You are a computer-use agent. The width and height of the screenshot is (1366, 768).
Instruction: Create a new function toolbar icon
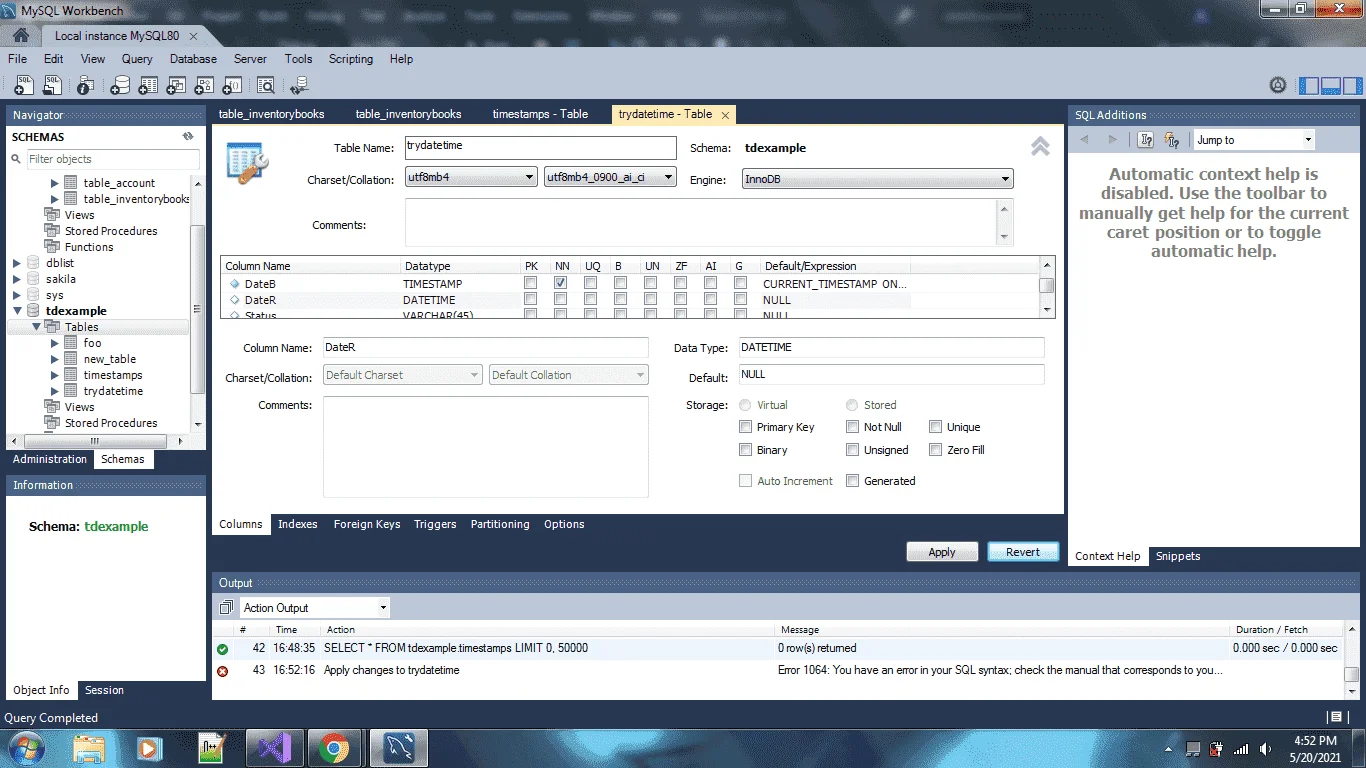(232, 86)
